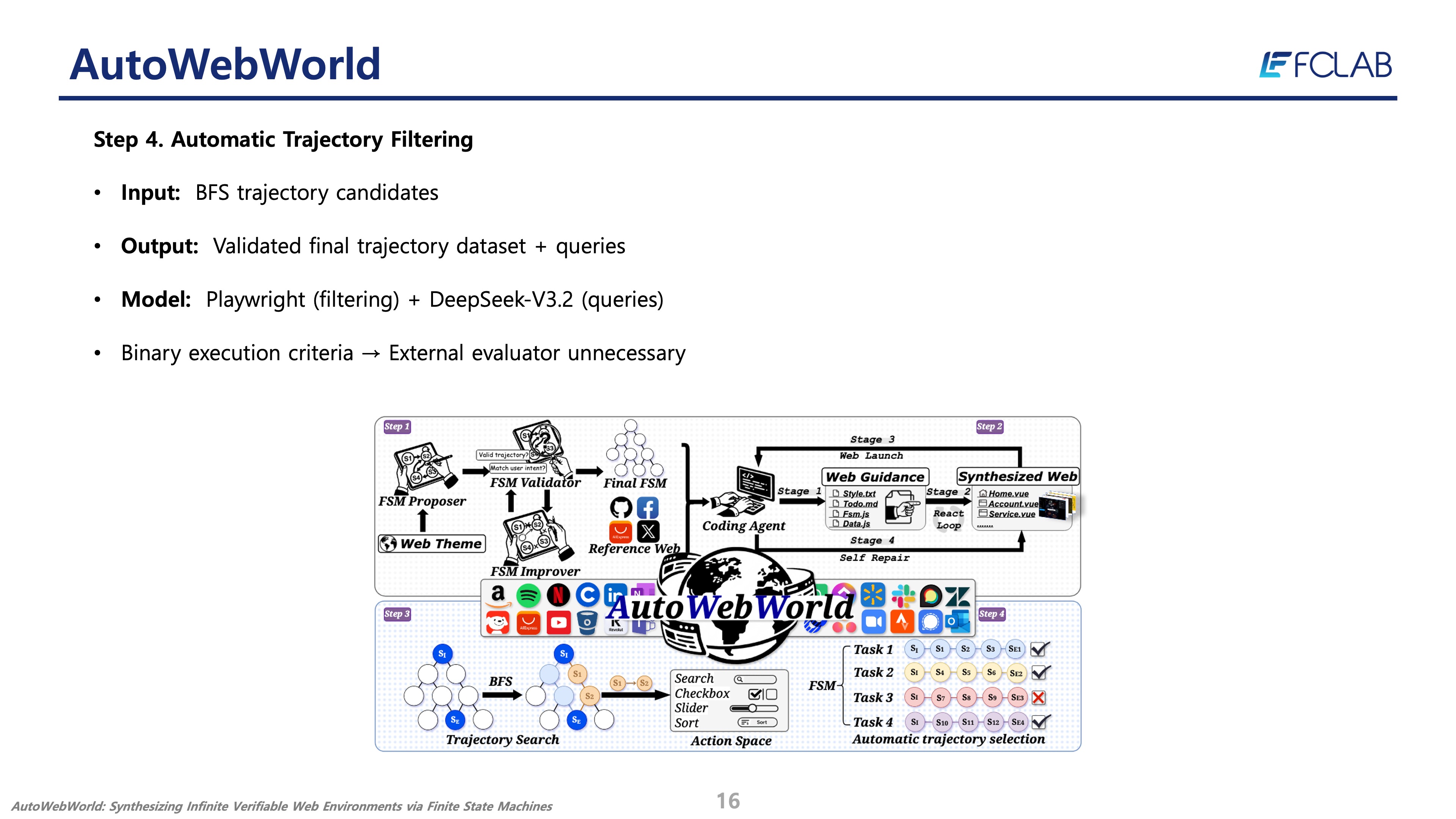Screen dimensions: 1456x819
Task: Click the Facebook icon above Reference Web
Action: click(648, 508)
